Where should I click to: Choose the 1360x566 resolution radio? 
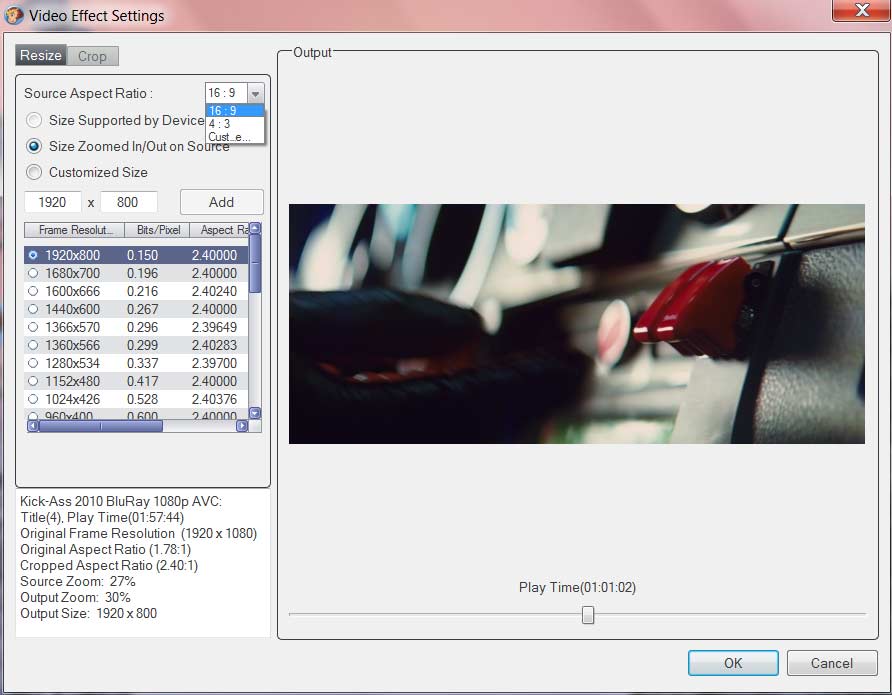(x=33, y=345)
